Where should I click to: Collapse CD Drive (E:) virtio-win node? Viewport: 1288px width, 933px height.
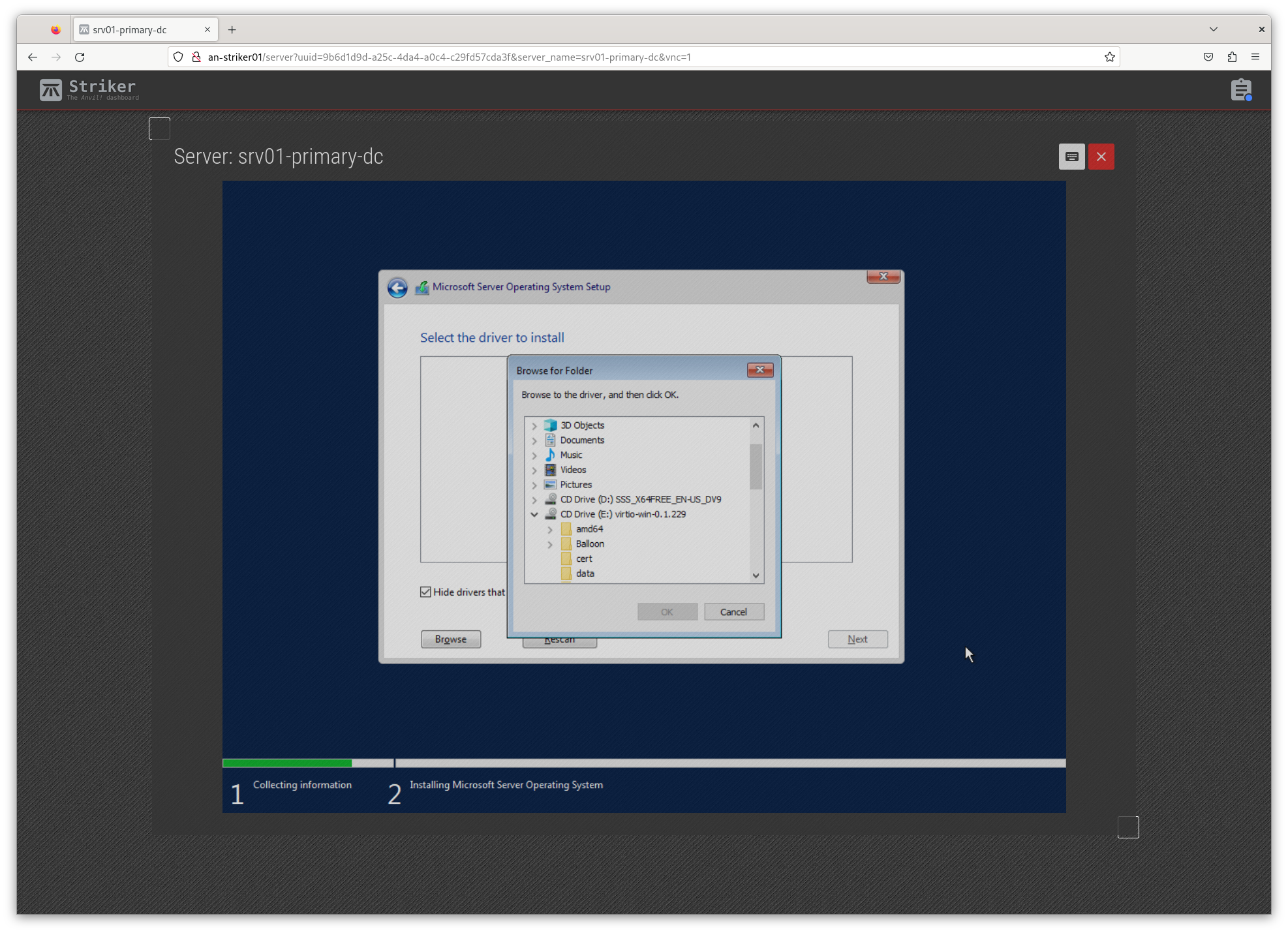(x=534, y=515)
